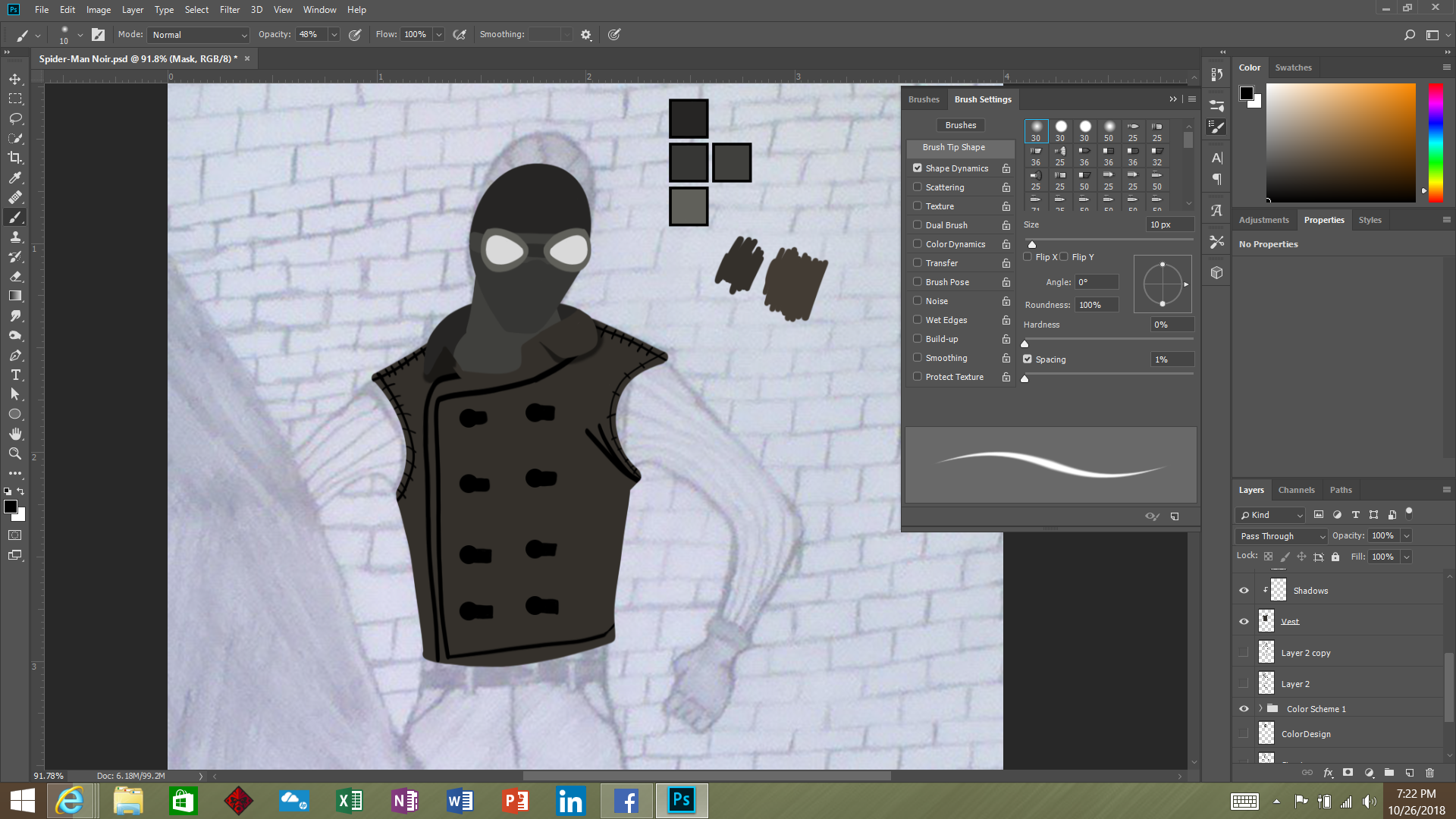Select the ColorDesign layer
This screenshot has width=1456, height=819.
tap(1338, 733)
